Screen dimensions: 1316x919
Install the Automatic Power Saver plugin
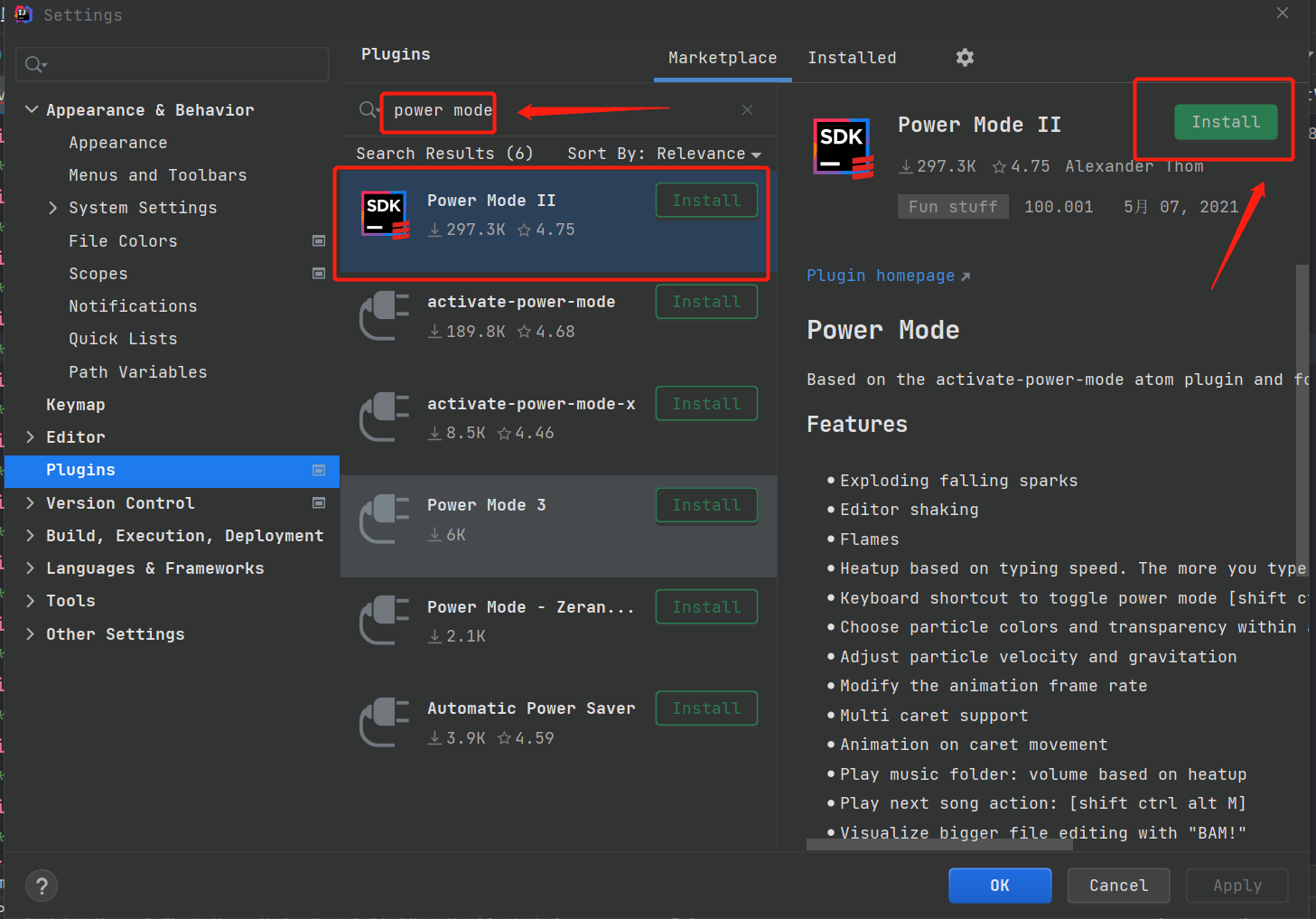point(706,708)
